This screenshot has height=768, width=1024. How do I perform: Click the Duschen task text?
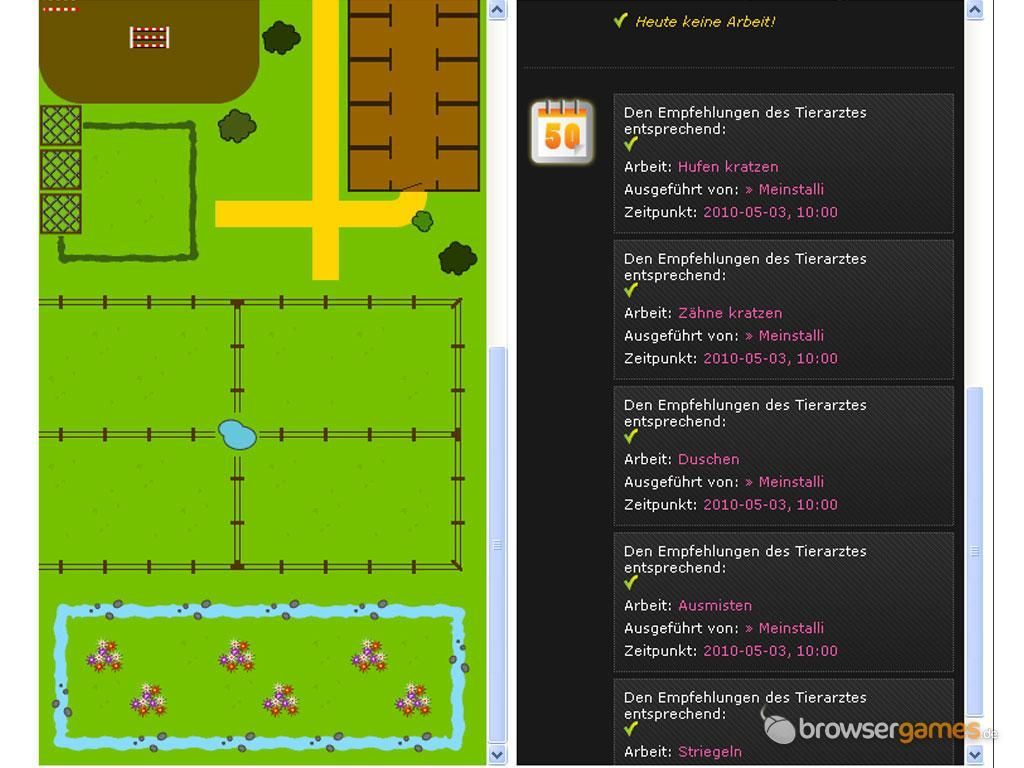coord(709,459)
